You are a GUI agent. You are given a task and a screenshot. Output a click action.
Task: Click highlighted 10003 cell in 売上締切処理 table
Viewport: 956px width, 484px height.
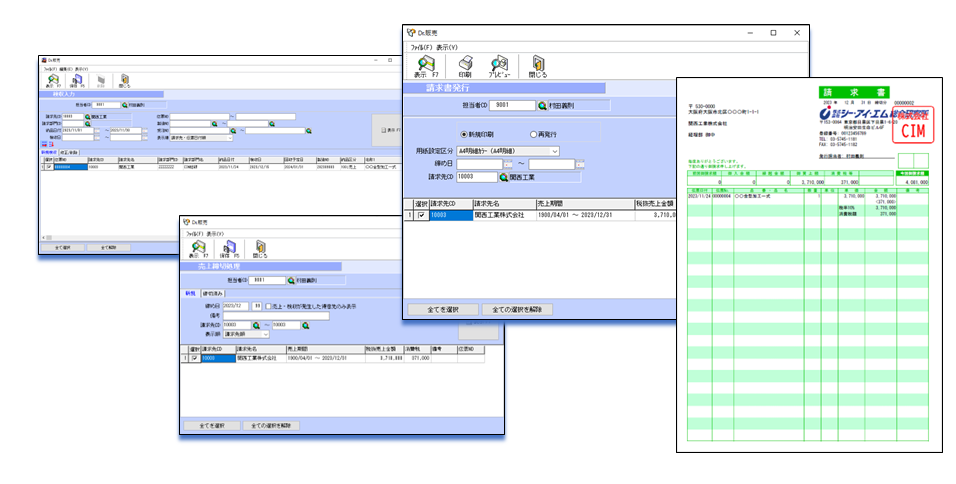coord(218,358)
